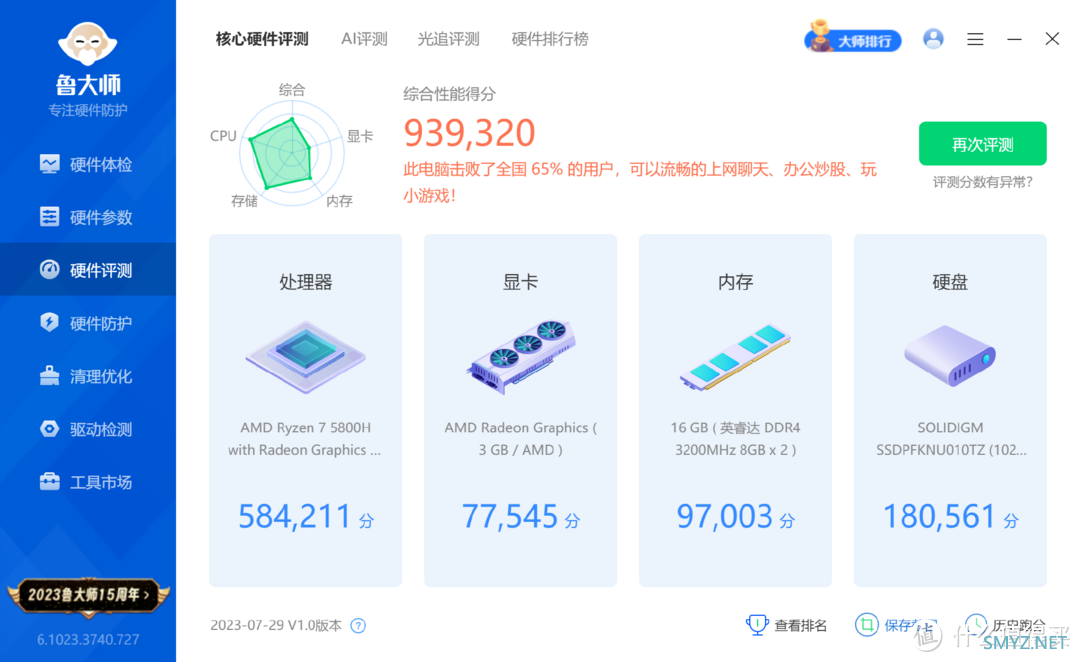This screenshot has width=1080, height=662.
Task: Click the 再次评测 green button
Action: point(982,143)
